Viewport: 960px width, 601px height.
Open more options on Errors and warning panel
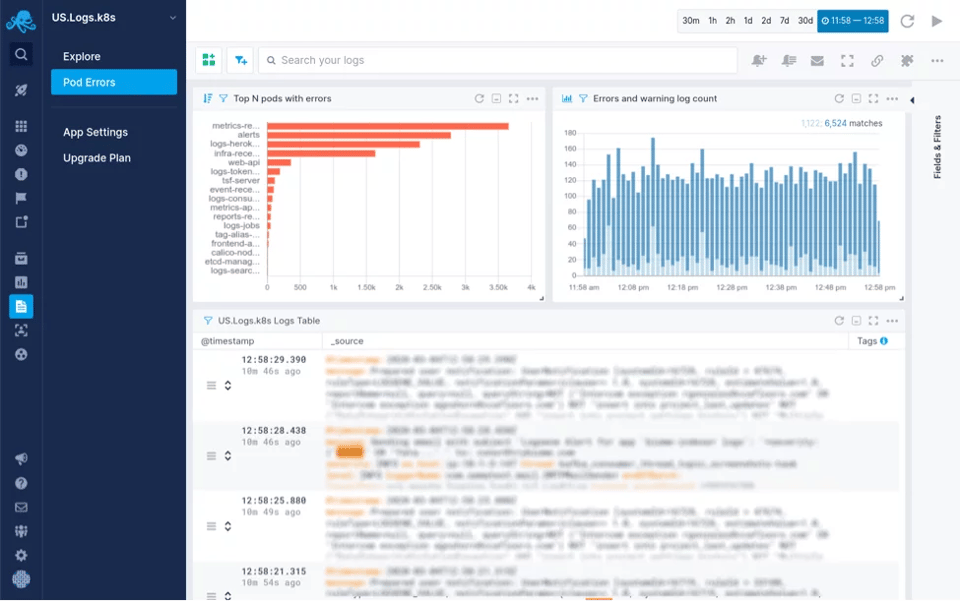pyautogui.click(x=893, y=99)
